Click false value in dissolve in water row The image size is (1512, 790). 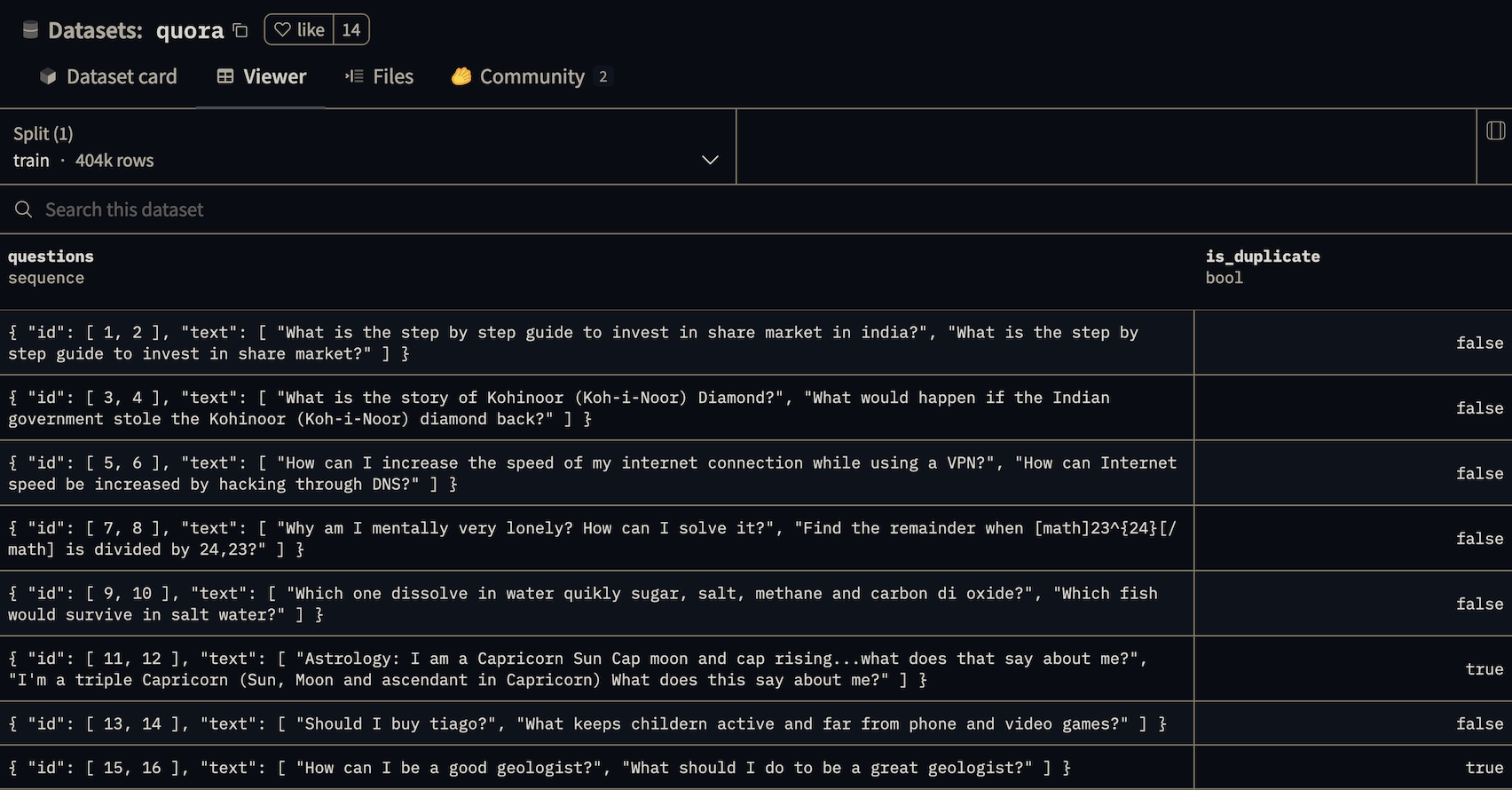pos(1479,604)
